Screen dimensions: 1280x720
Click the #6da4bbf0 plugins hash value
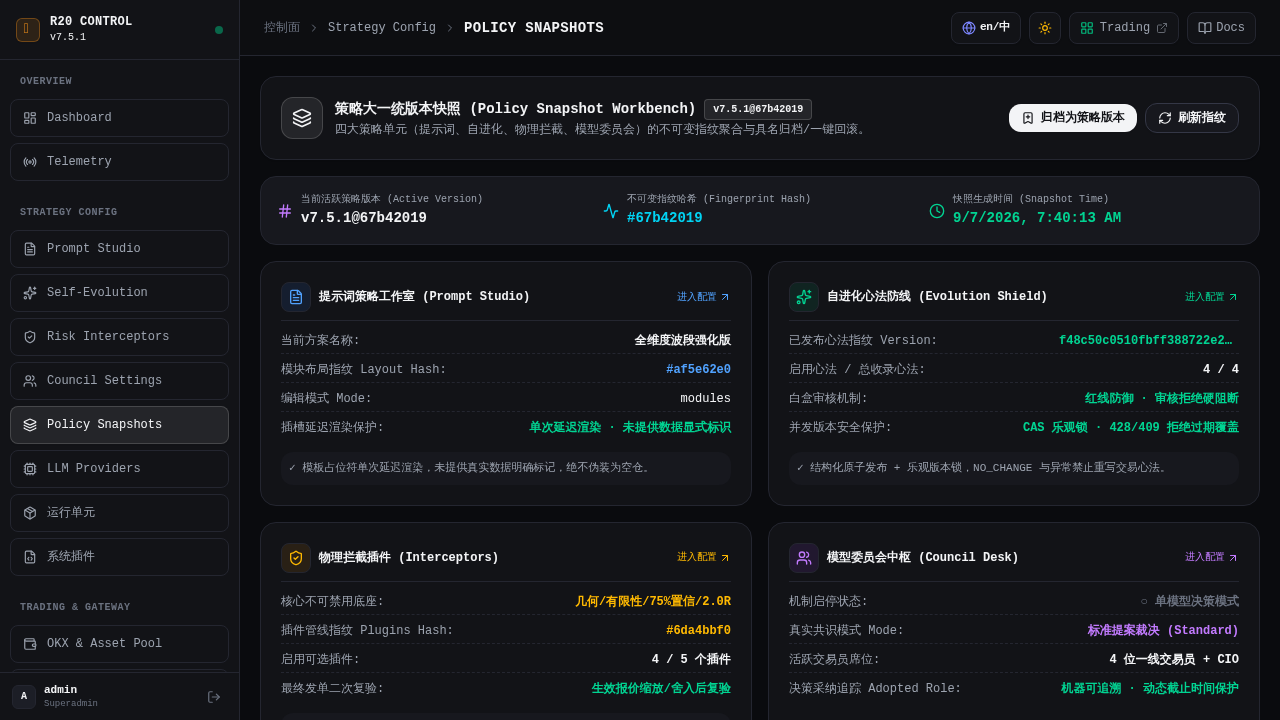[x=698, y=631]
